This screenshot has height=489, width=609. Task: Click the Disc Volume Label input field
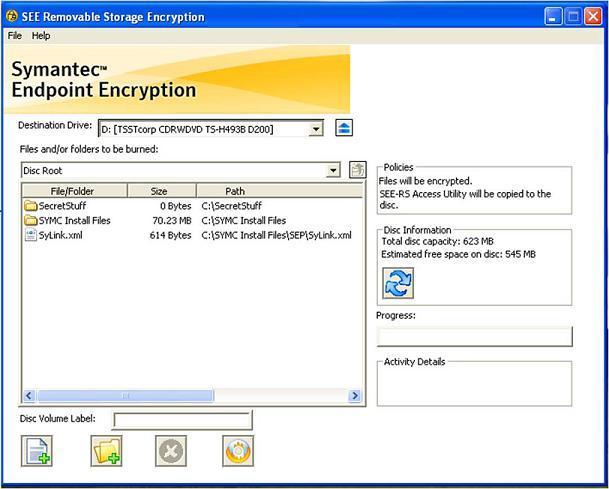[182, 420]
